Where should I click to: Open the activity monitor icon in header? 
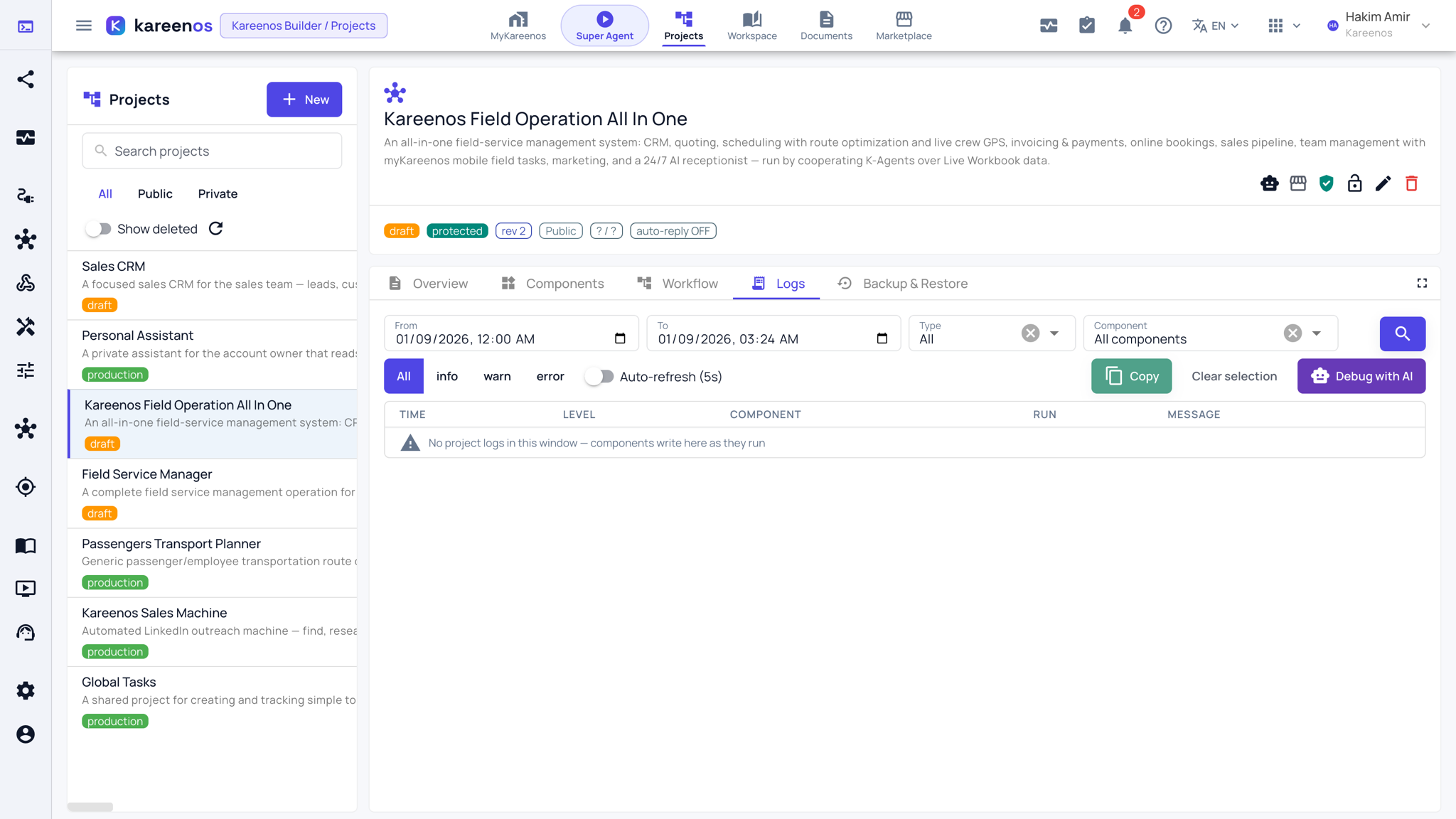click(x=1049, y=26)
